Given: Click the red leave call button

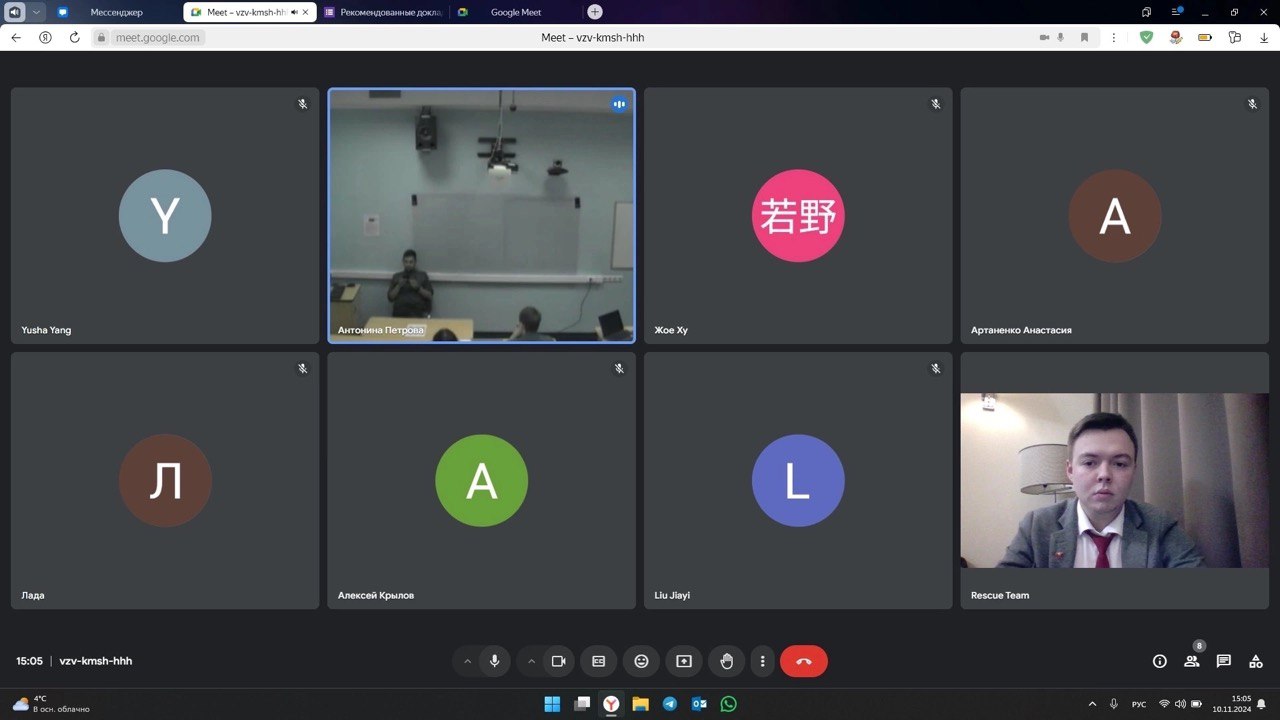Looking at the screenshot, I should (x=803, y=661).
